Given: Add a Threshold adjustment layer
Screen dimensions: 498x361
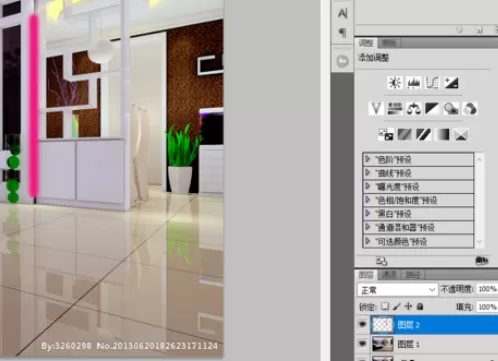Looking at the screenshot, I should 423,135.
